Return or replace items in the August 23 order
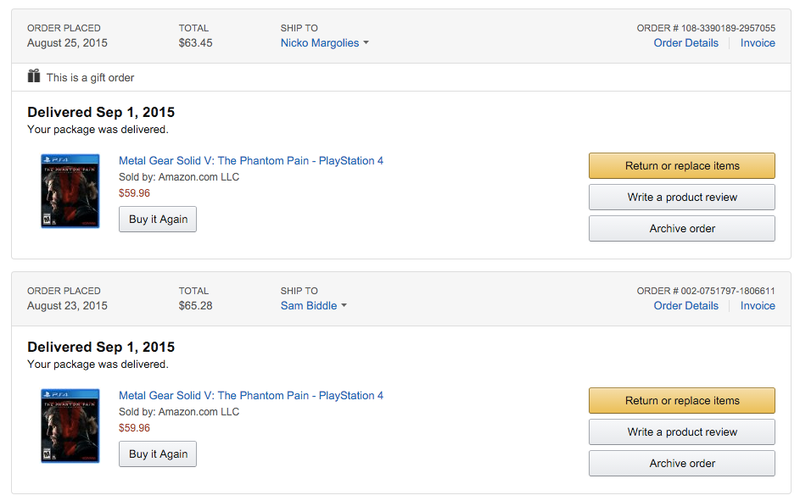The width and height of the screenshot is (800, 501). pos(682,400)
